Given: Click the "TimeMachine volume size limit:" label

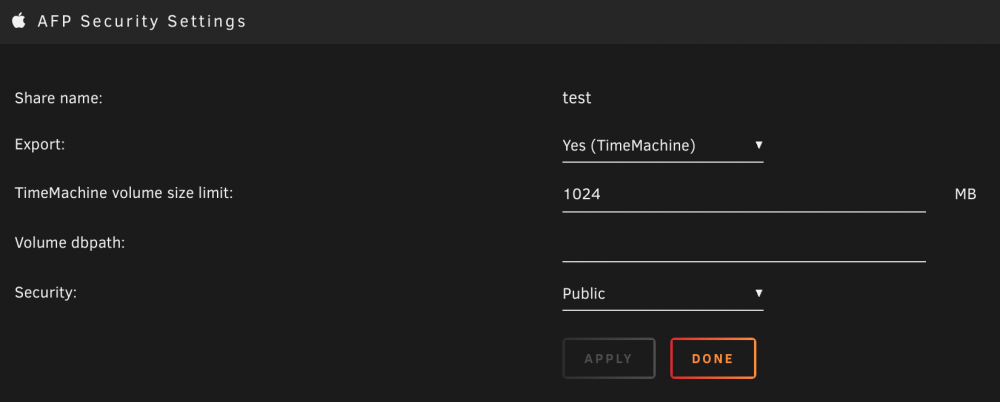Looking at the screenshot, I should [x=124, y=193].
